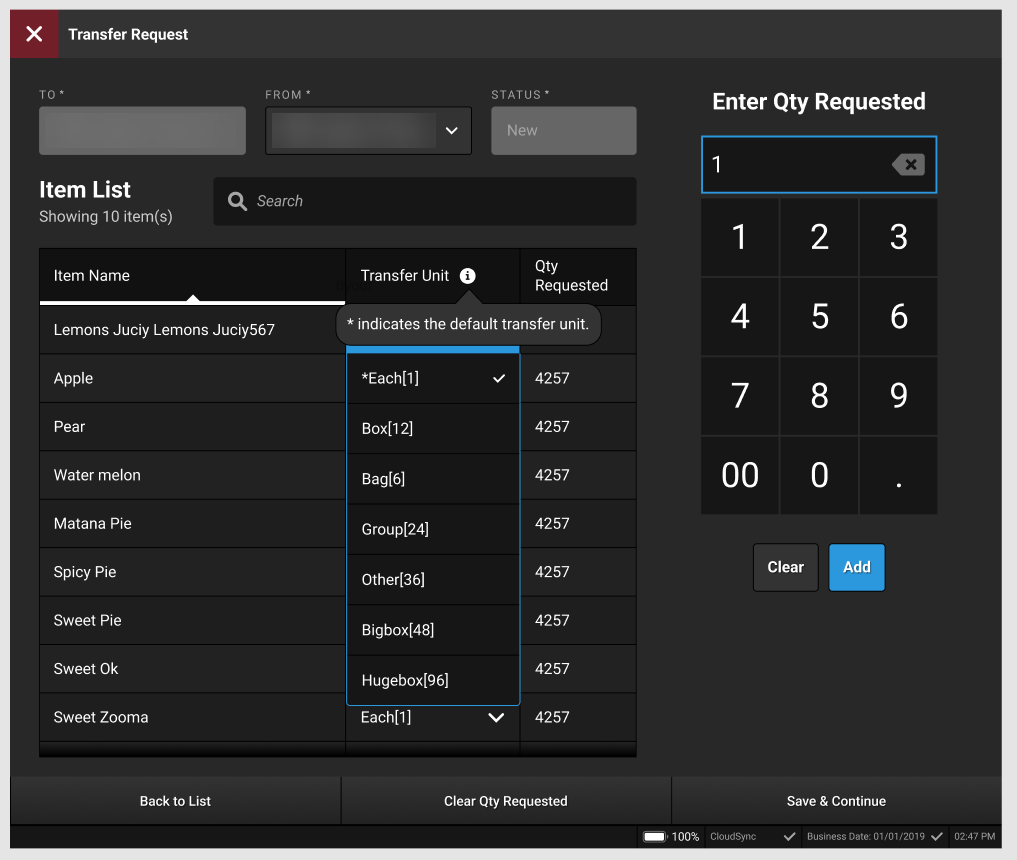Go Back to List
1017x860 pixels.
[175, 801]
